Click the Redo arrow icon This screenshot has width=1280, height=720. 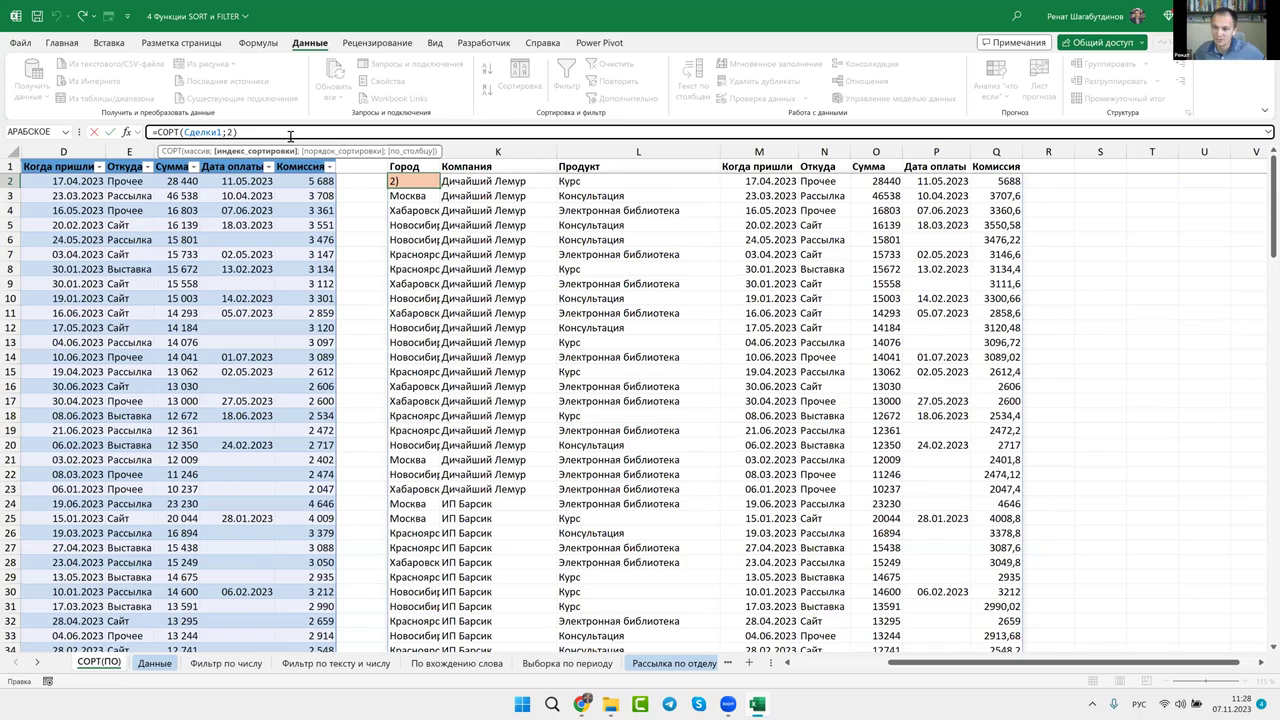tap(83, 16)
